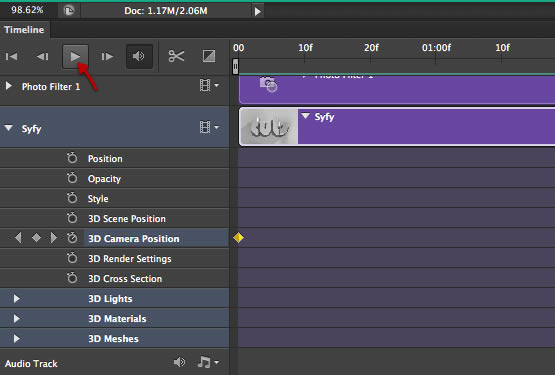Mute audio playback with the speaker button
This screenshot has height=375, width=555.
(139, 56)
